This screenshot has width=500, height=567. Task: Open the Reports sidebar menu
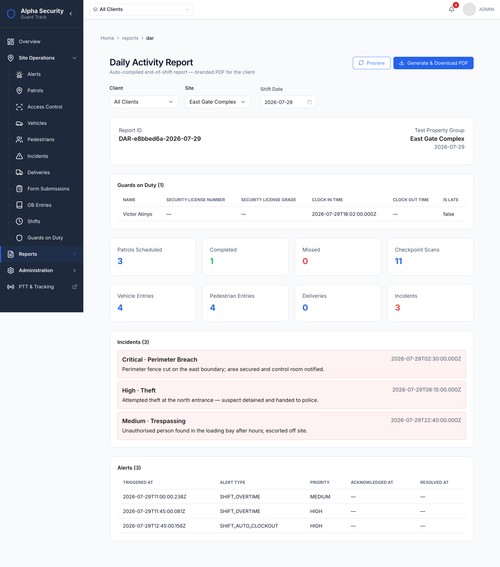42,254
